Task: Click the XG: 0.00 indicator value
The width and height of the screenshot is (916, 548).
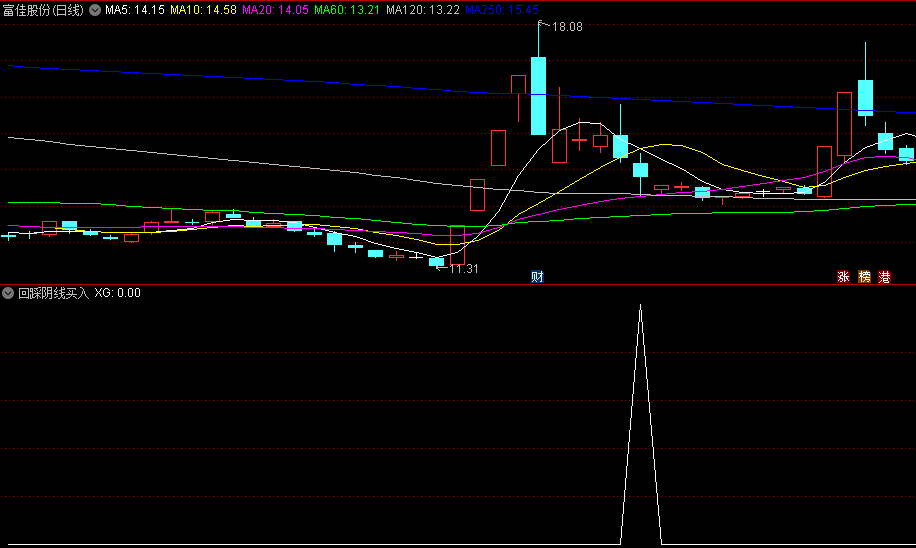Action: [x=117, y=293]
